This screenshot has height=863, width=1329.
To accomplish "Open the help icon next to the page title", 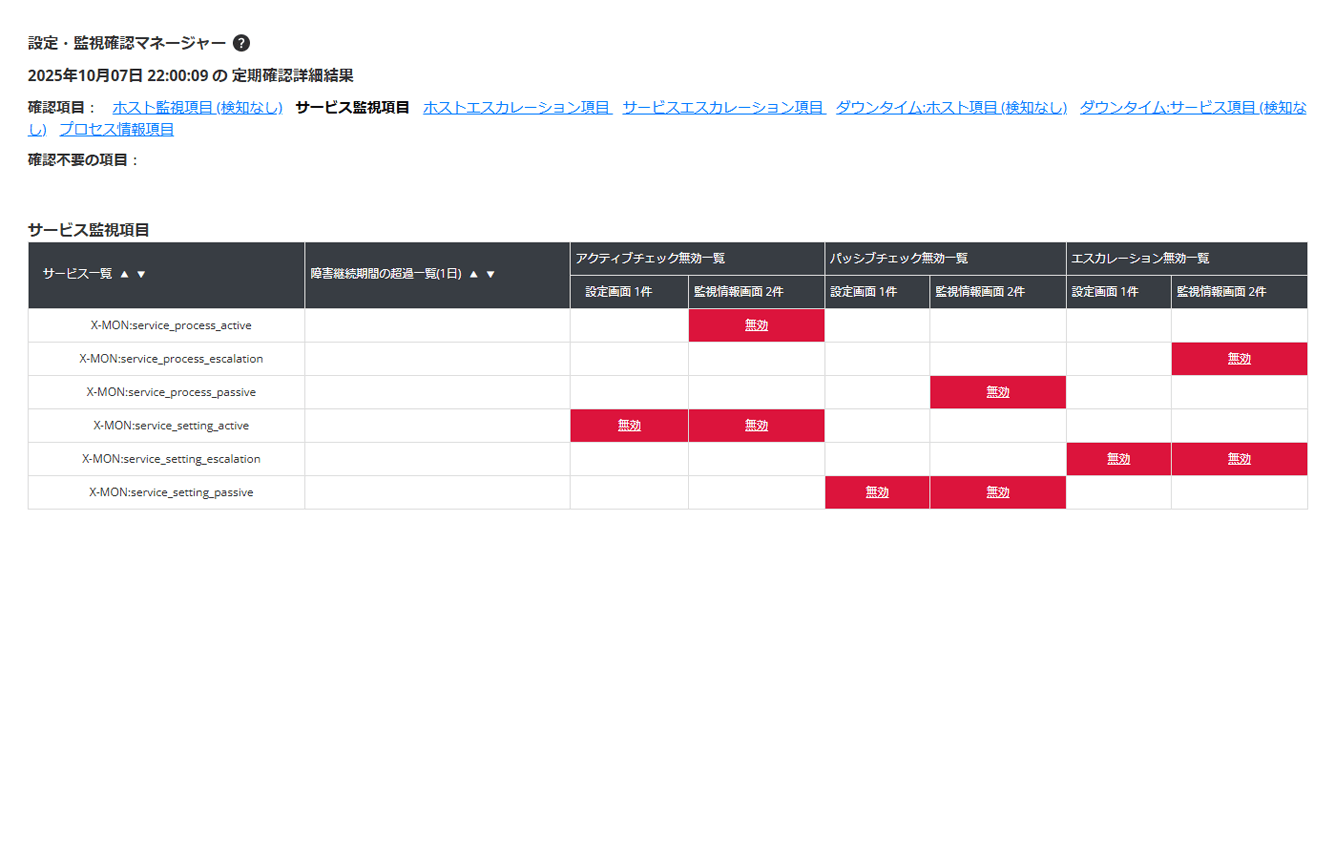I will click(x=240, y=43).
